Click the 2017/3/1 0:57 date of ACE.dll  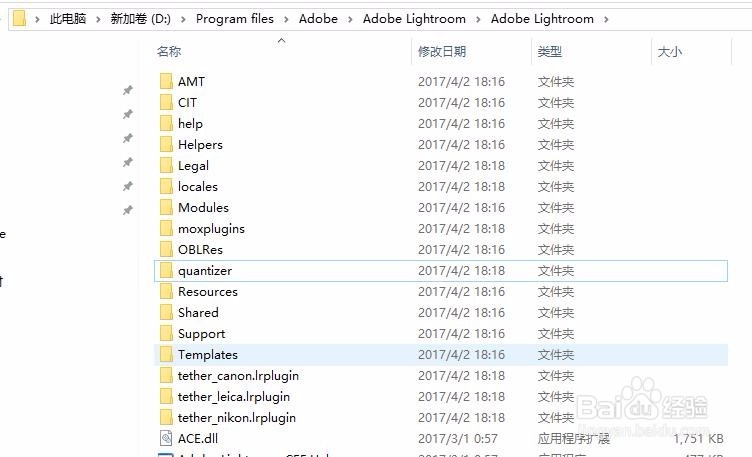click(458, 438)
